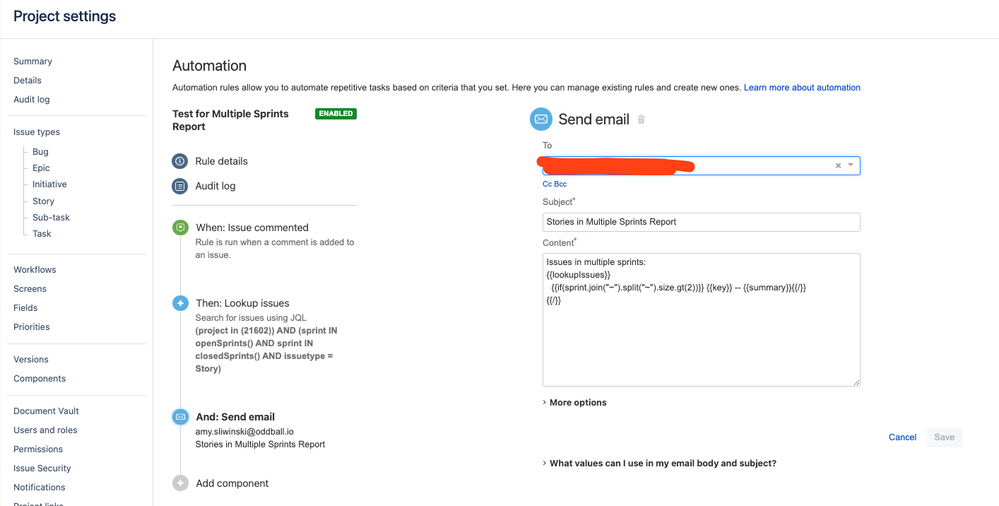Open Issue Security settings

pos(42,468)
